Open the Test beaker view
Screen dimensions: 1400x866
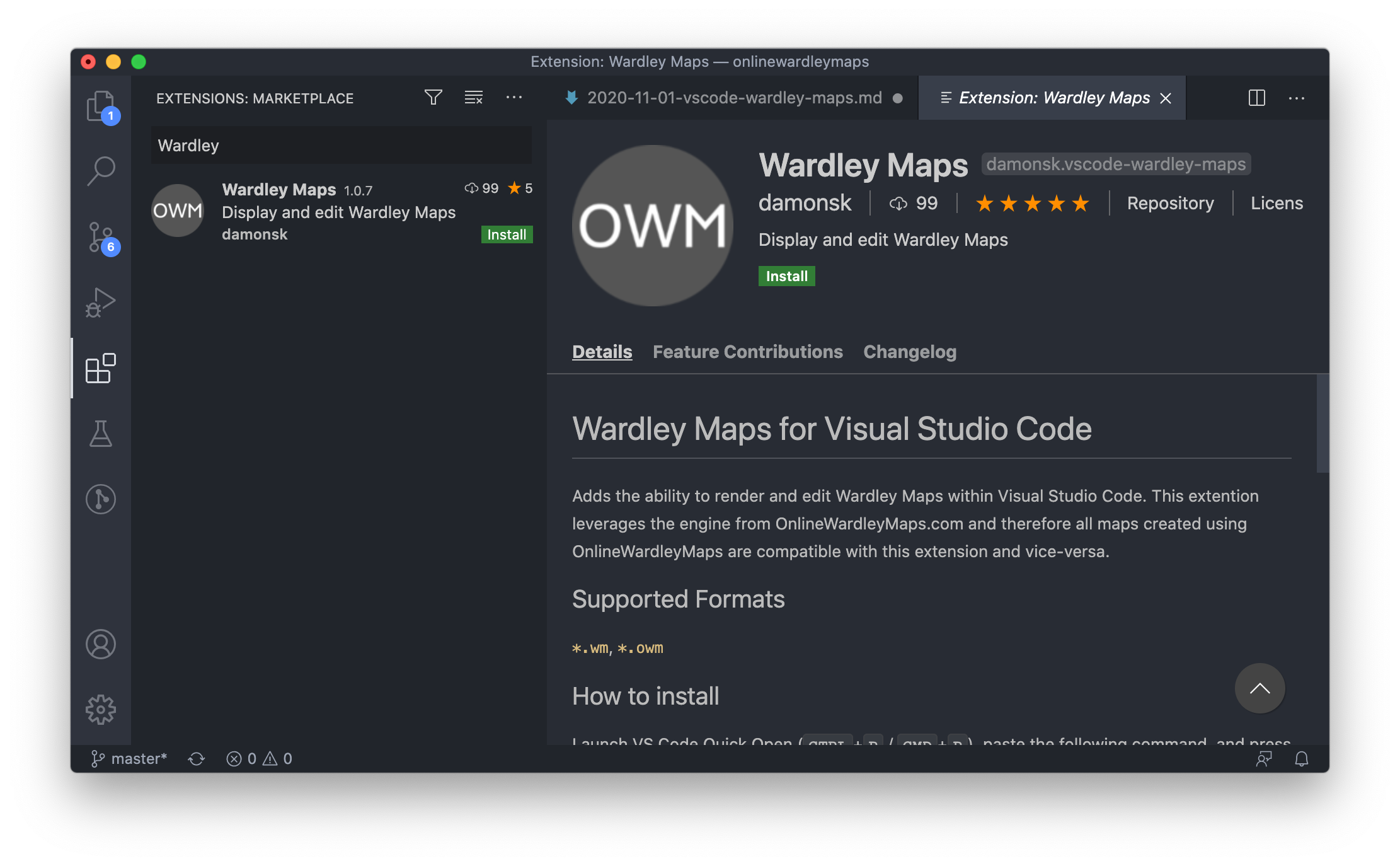click(x=101, y=434)
